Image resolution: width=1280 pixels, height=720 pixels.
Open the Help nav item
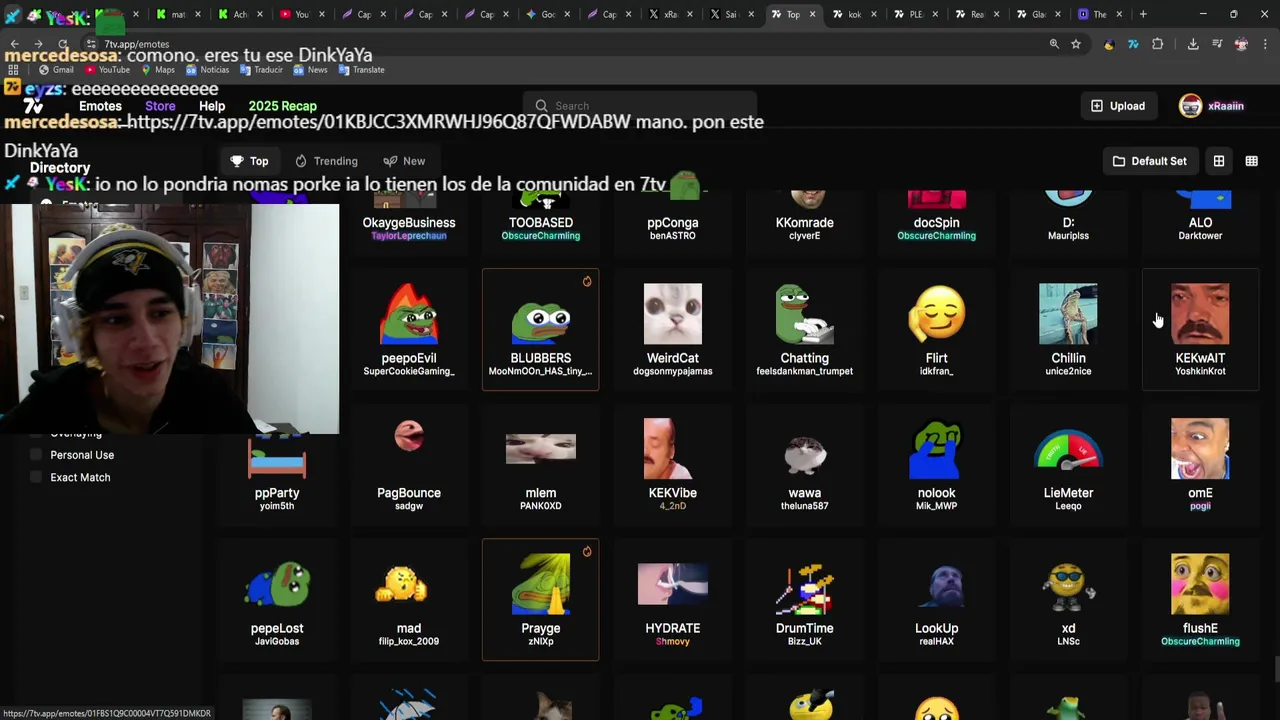[212, 106]
